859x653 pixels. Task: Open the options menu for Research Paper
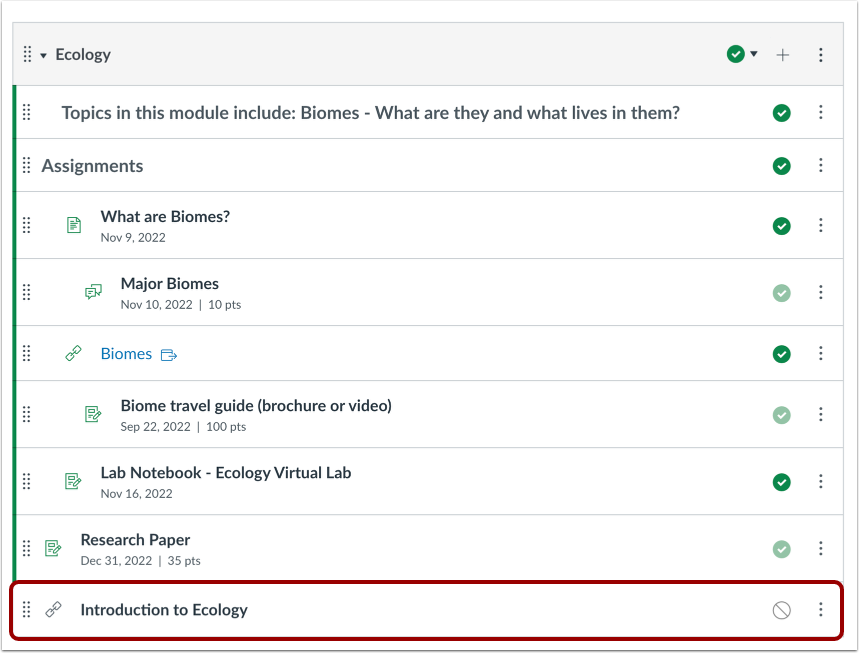point(821,548)
